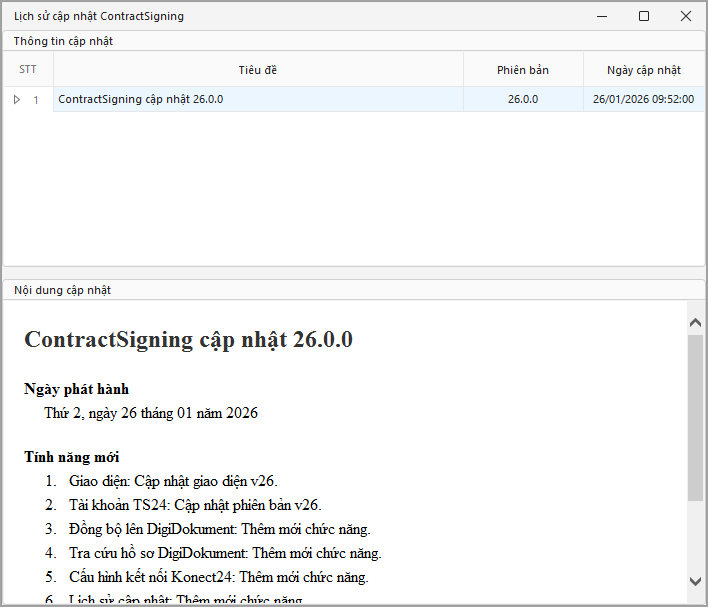Sort by the Phiên bản column header
This screenshot has width=708, height=607.
[523, 70]
